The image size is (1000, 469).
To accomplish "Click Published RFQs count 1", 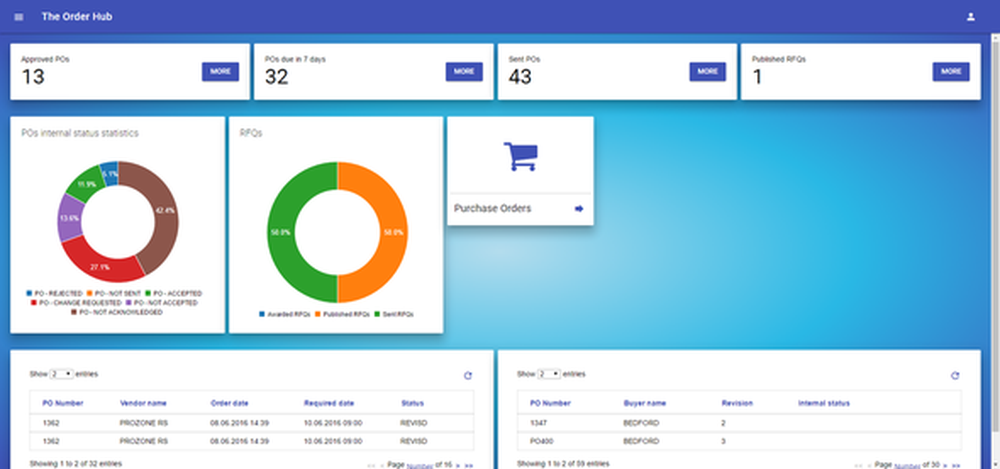I will pos(758,77).
